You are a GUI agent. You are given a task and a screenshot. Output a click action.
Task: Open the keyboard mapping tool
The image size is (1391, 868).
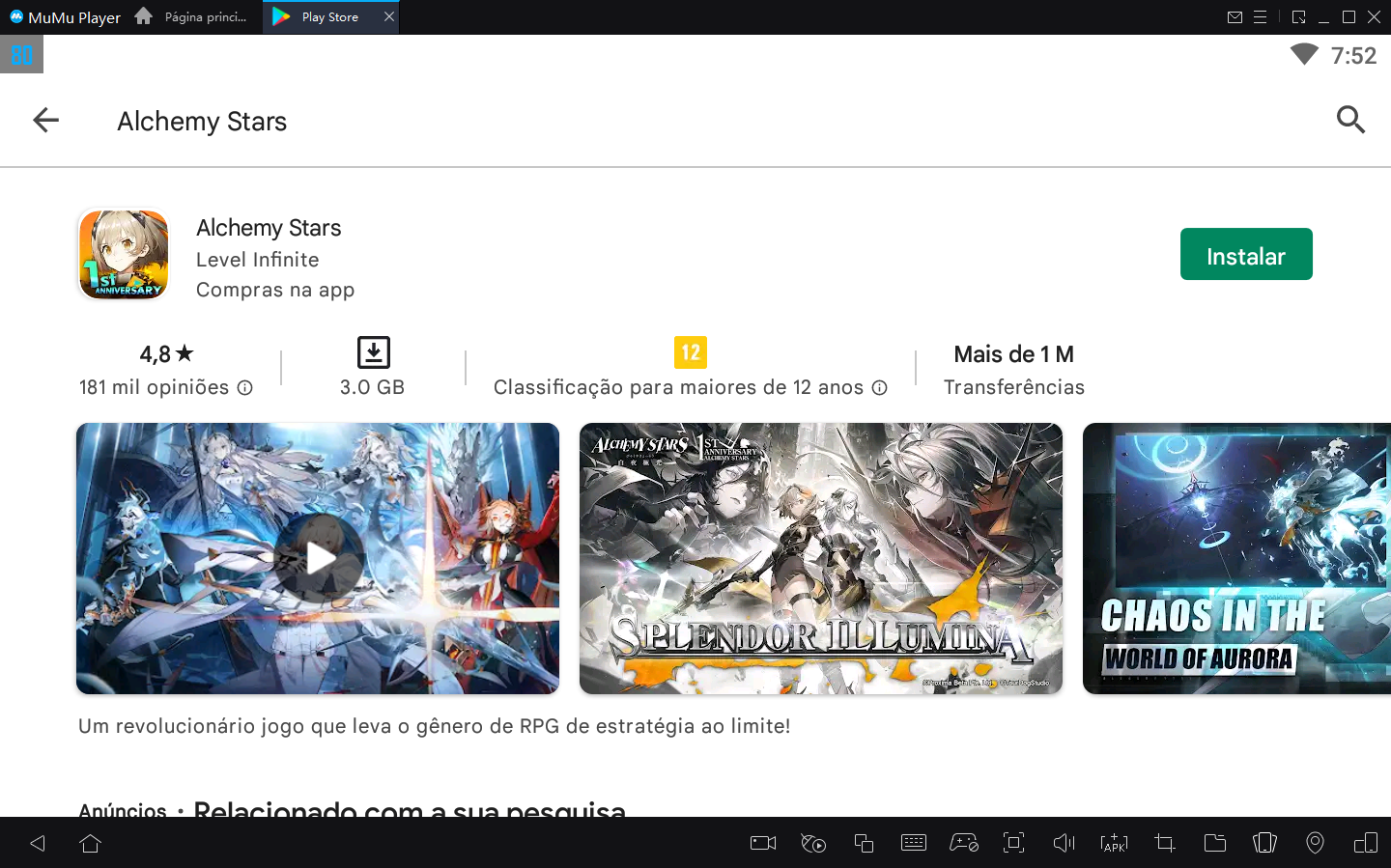point(914,843)
